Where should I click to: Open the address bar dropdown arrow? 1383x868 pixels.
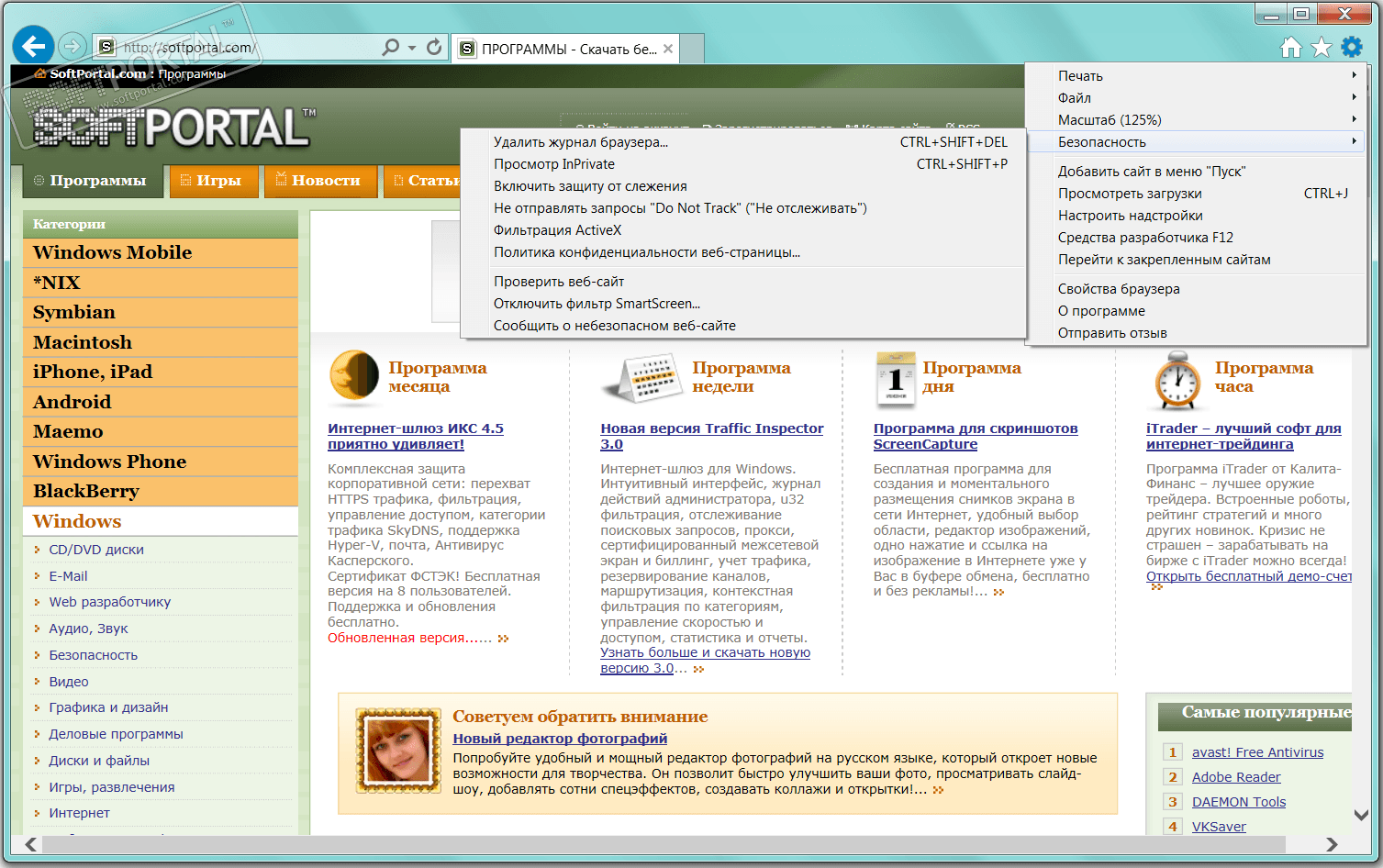tap(412, 48)
